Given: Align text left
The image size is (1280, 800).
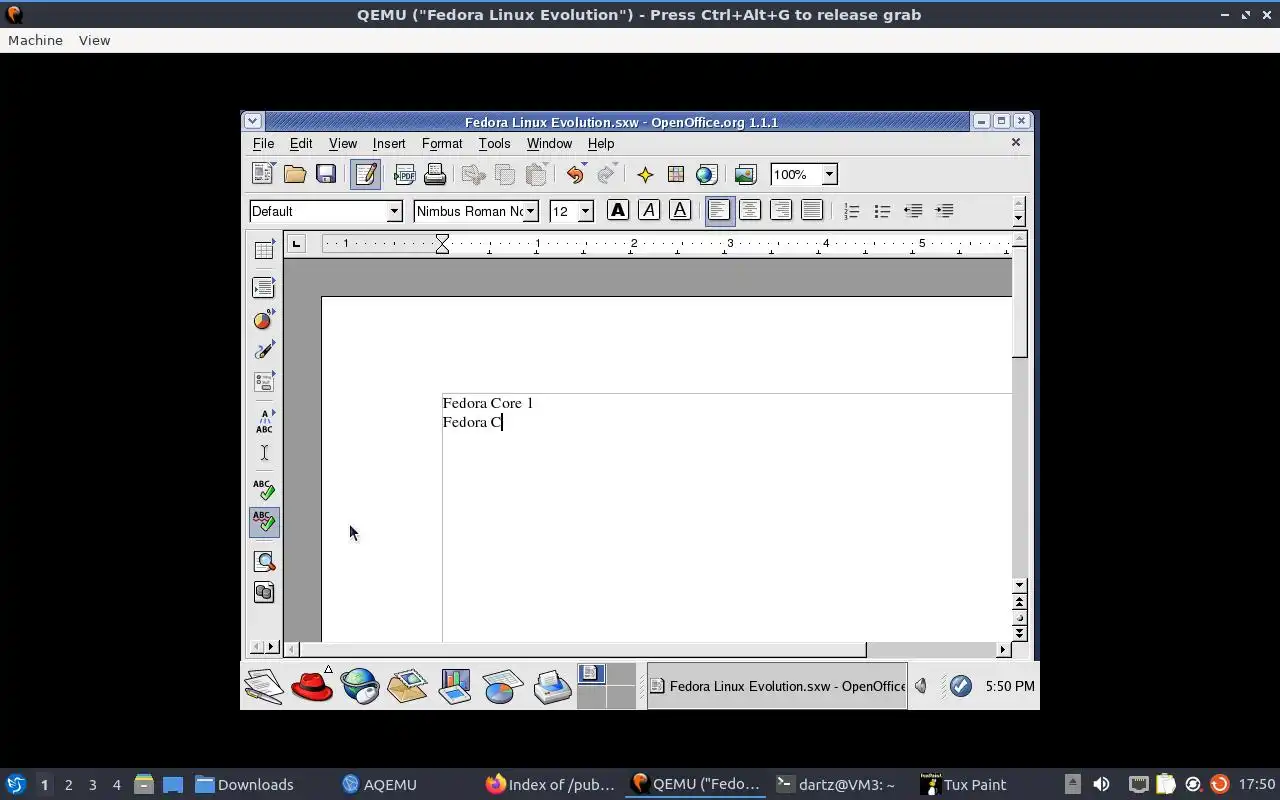Looking at the screenshot, I should point(719,210).
